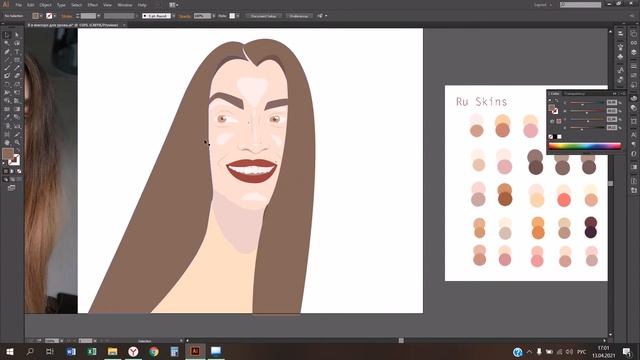Image resolution: width=640 pixels, height=360 pixels.
Task: Activate the brown Fill box in Tools panel
Action: click(7, 153)
